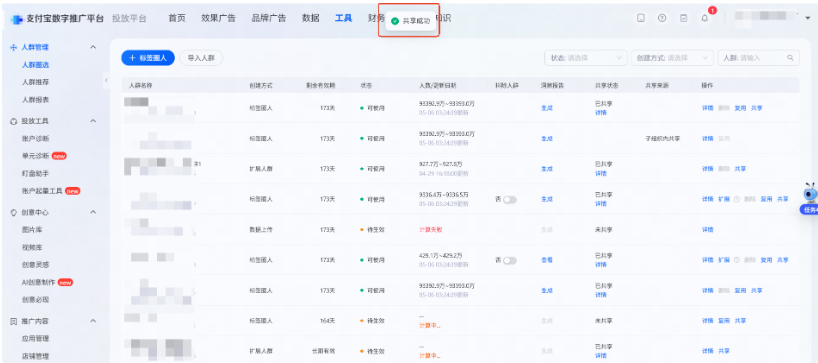Collapse 投放工具 section with its chevron
Viewport: 818px width, 363px height.
coord(93,121)
